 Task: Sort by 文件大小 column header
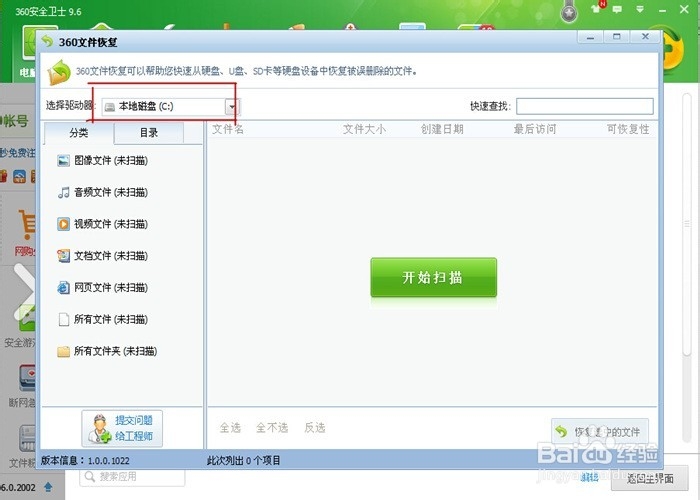pos(364,129)
